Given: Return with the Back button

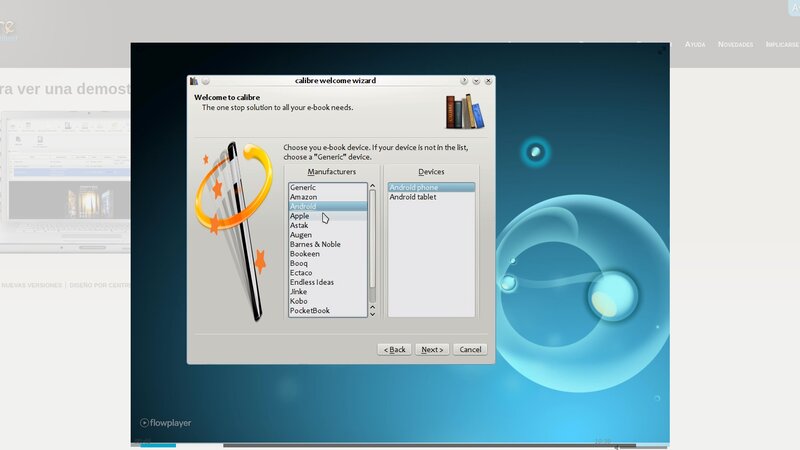Looking at the screenshot, I should pos(394,349).
